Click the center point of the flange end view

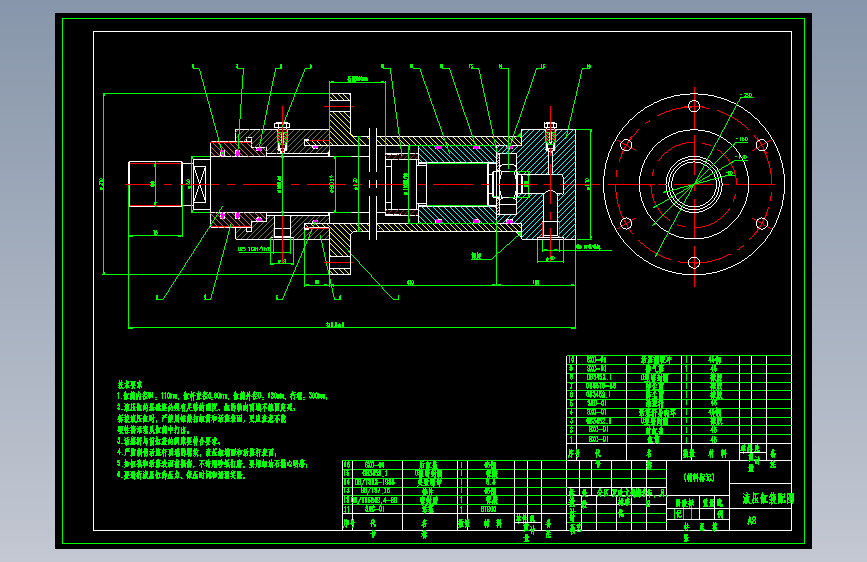[x=694, y=184]
